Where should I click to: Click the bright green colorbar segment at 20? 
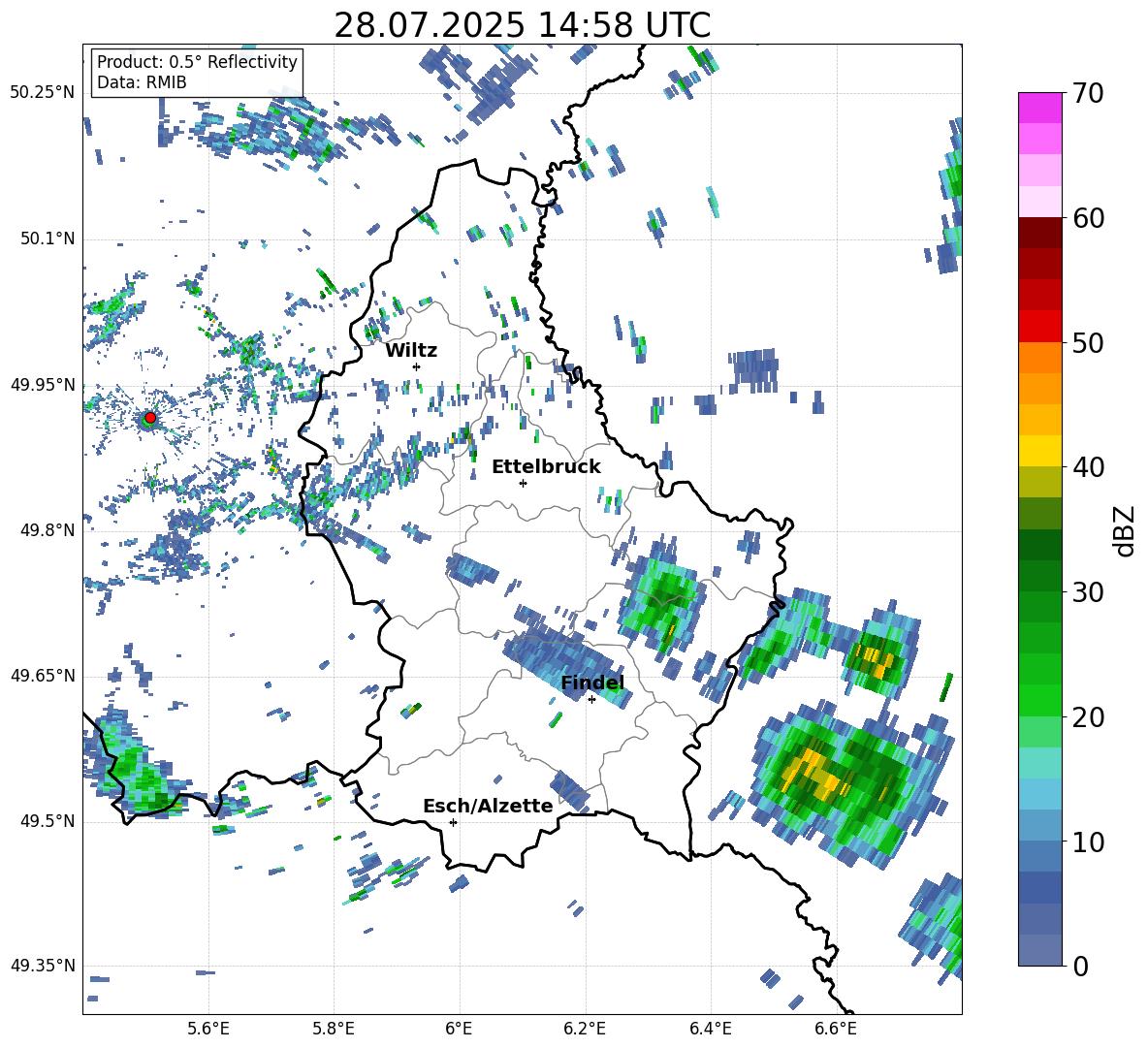[x=1039, y=700]
